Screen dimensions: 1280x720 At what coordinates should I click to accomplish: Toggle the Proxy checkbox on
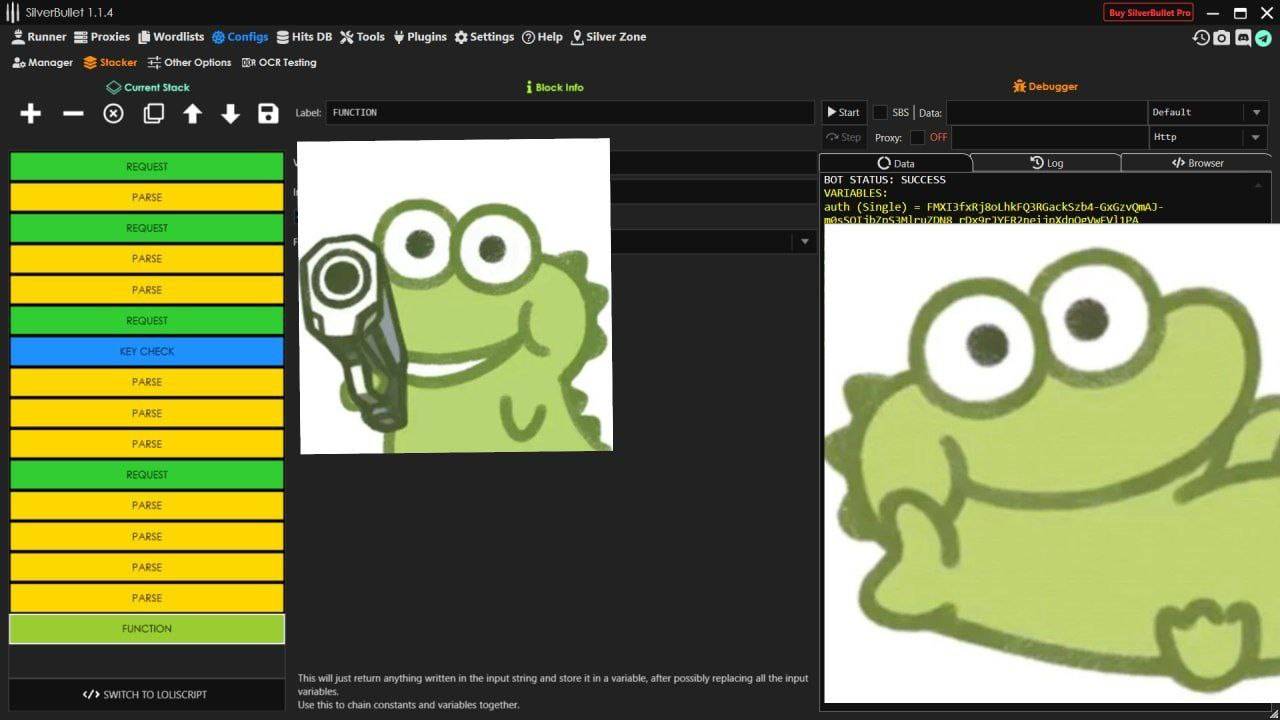click(917, 138)
